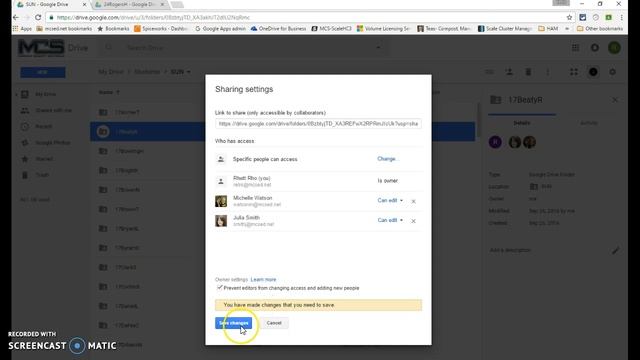
Task: Open the account avatar menu
Action: click(614, 48)
